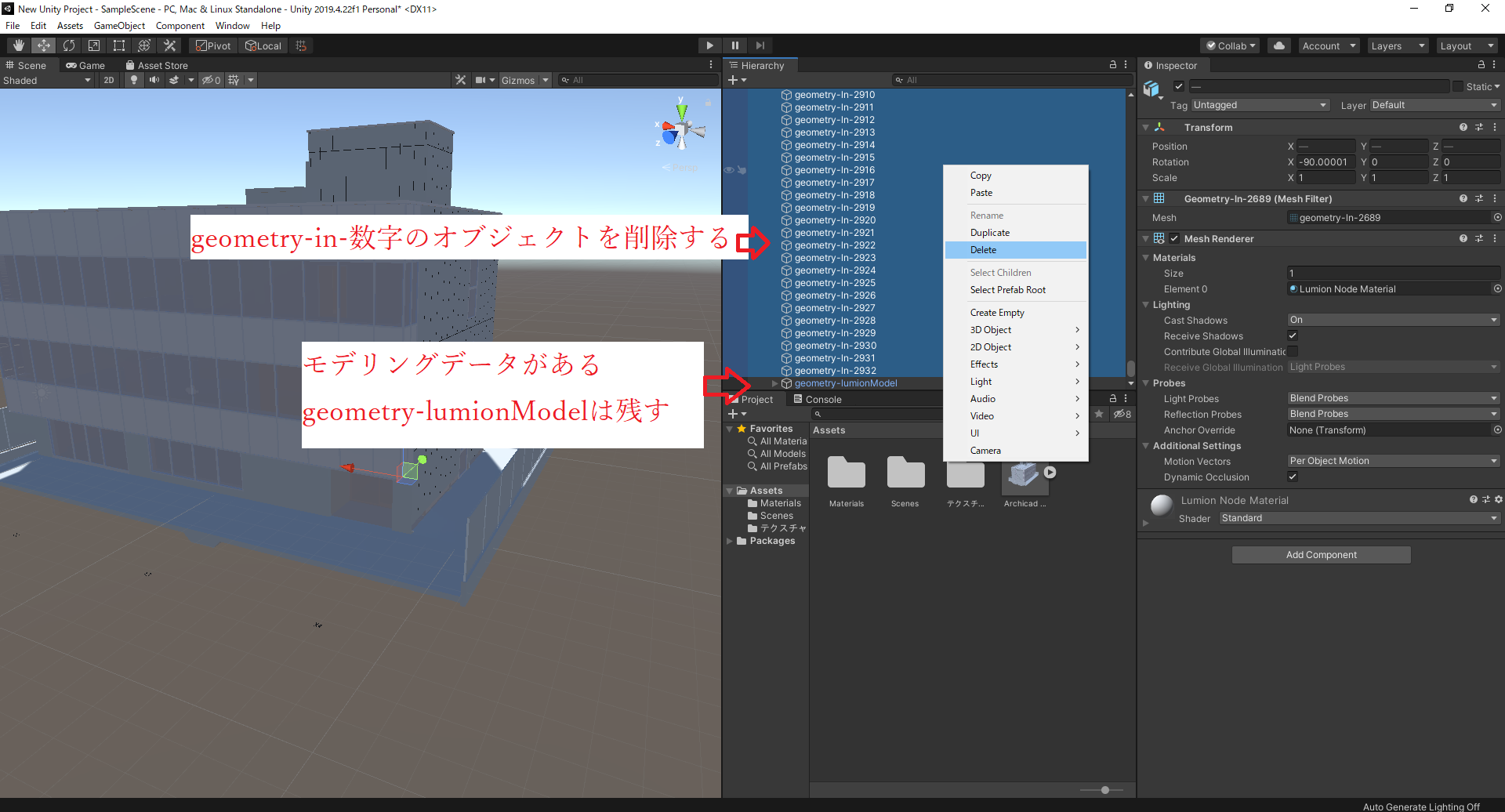Switch to the Game tab

pos(85,65)
